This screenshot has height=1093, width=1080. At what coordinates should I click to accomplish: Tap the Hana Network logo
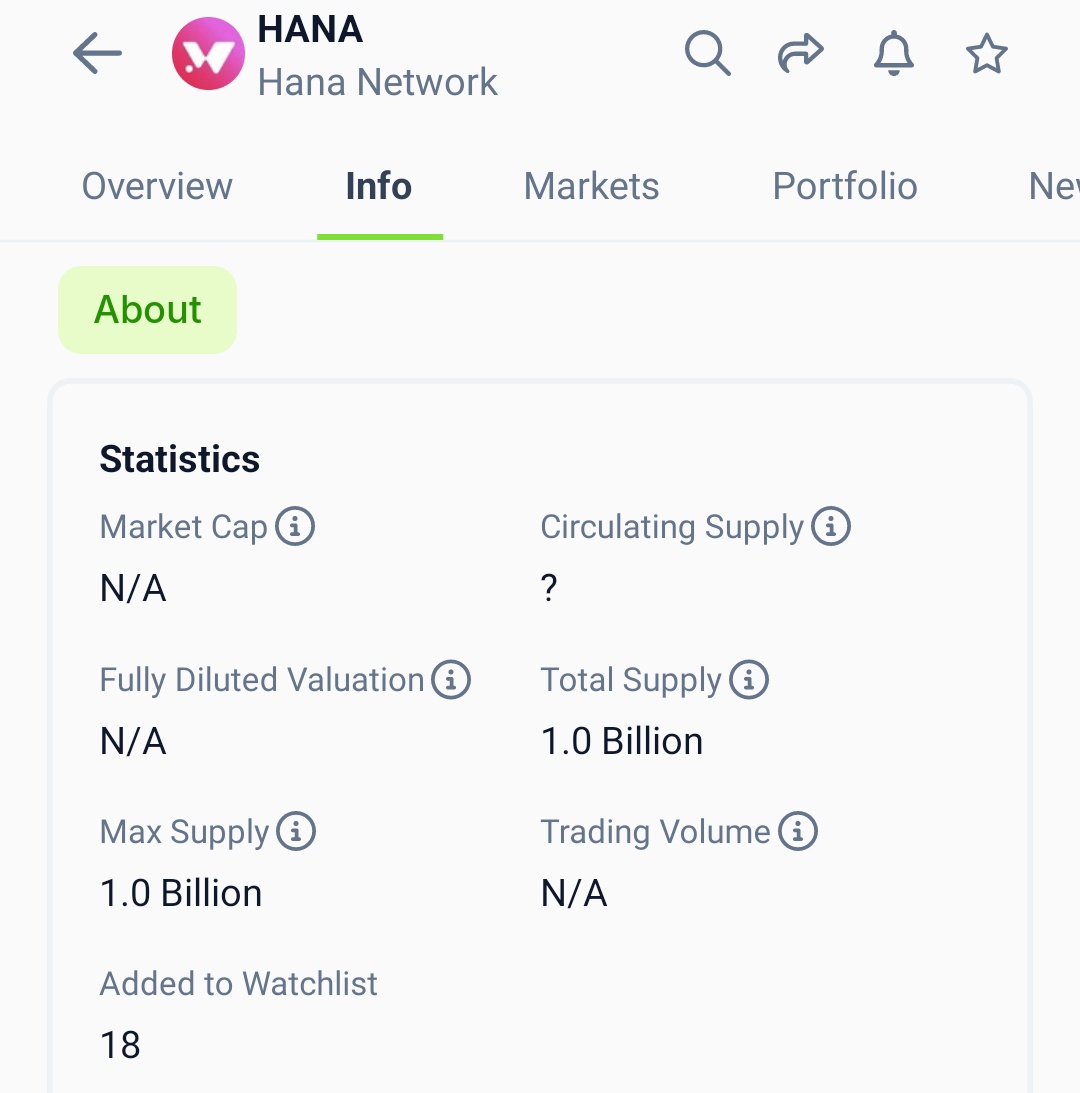pos(208,54)
